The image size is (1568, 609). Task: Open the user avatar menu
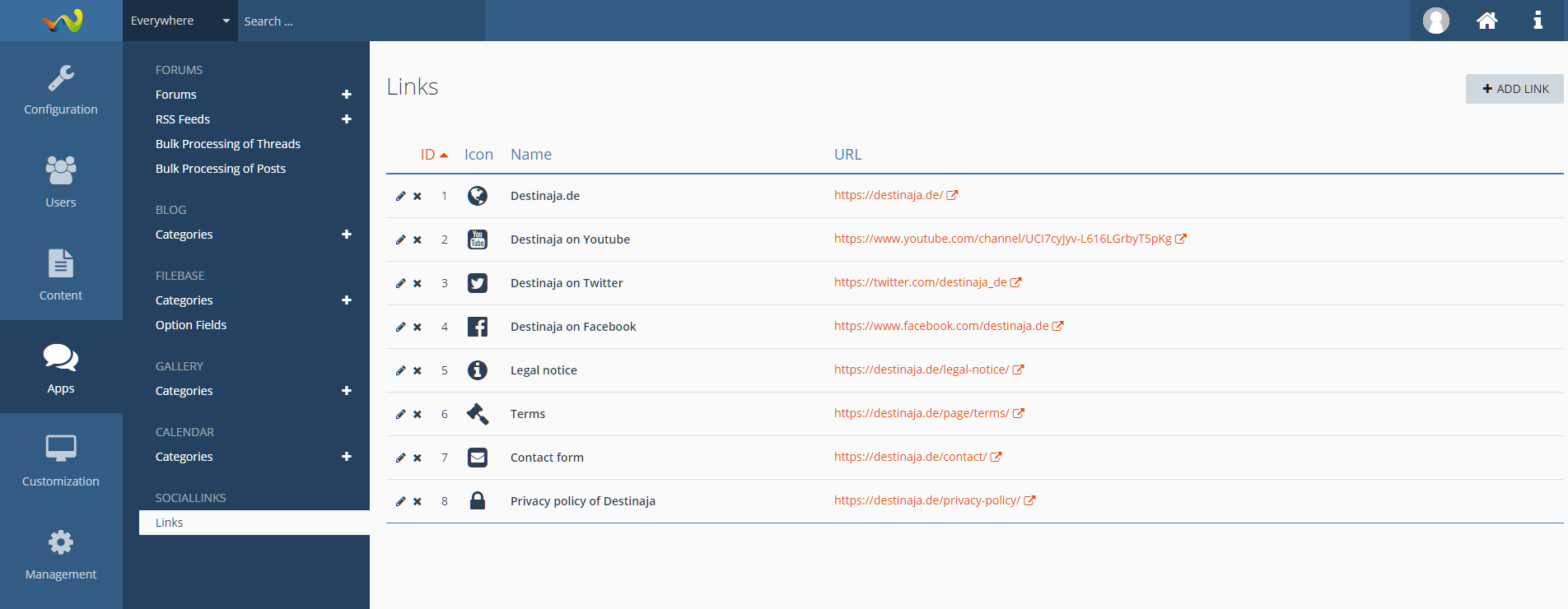pyautogui.click(x=1435, y=21)
